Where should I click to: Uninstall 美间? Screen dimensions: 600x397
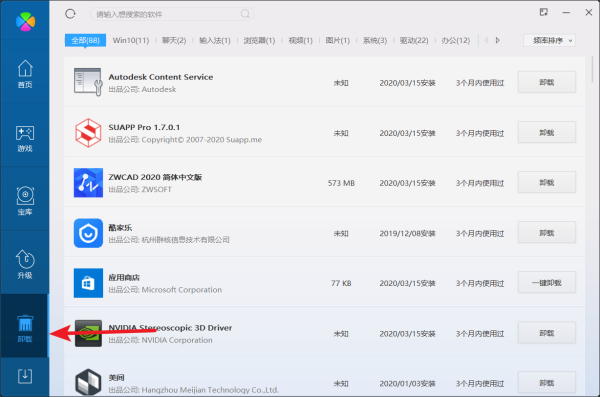(546, 382)
